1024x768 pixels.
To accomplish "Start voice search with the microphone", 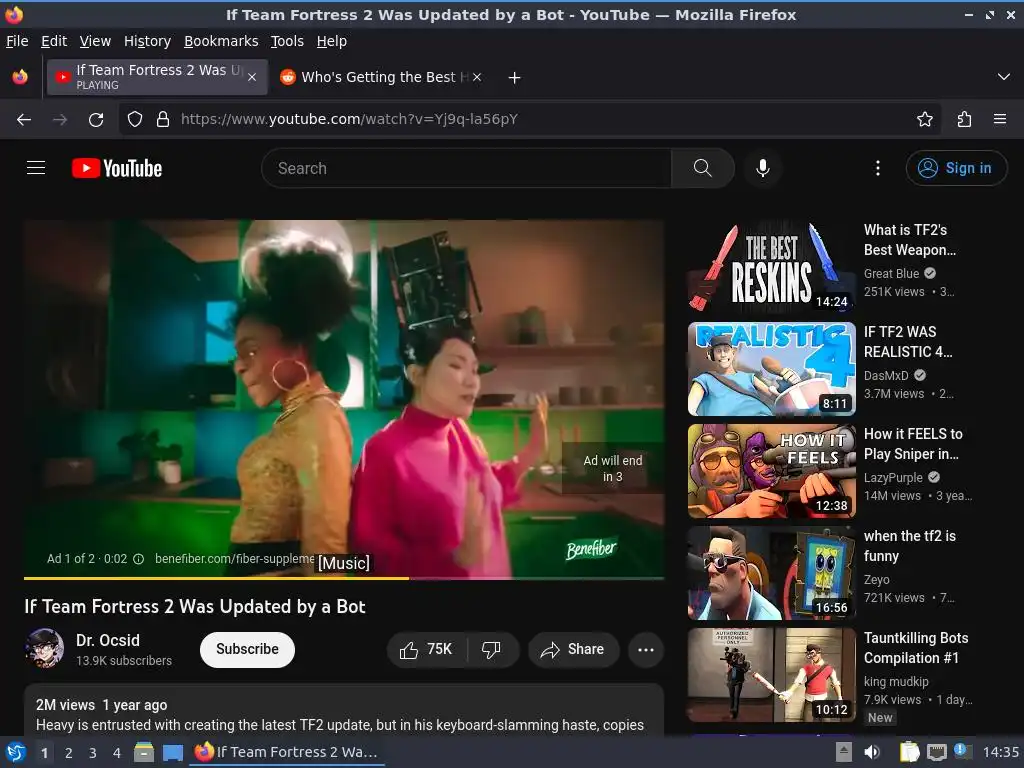I will [x=762, y=168].
